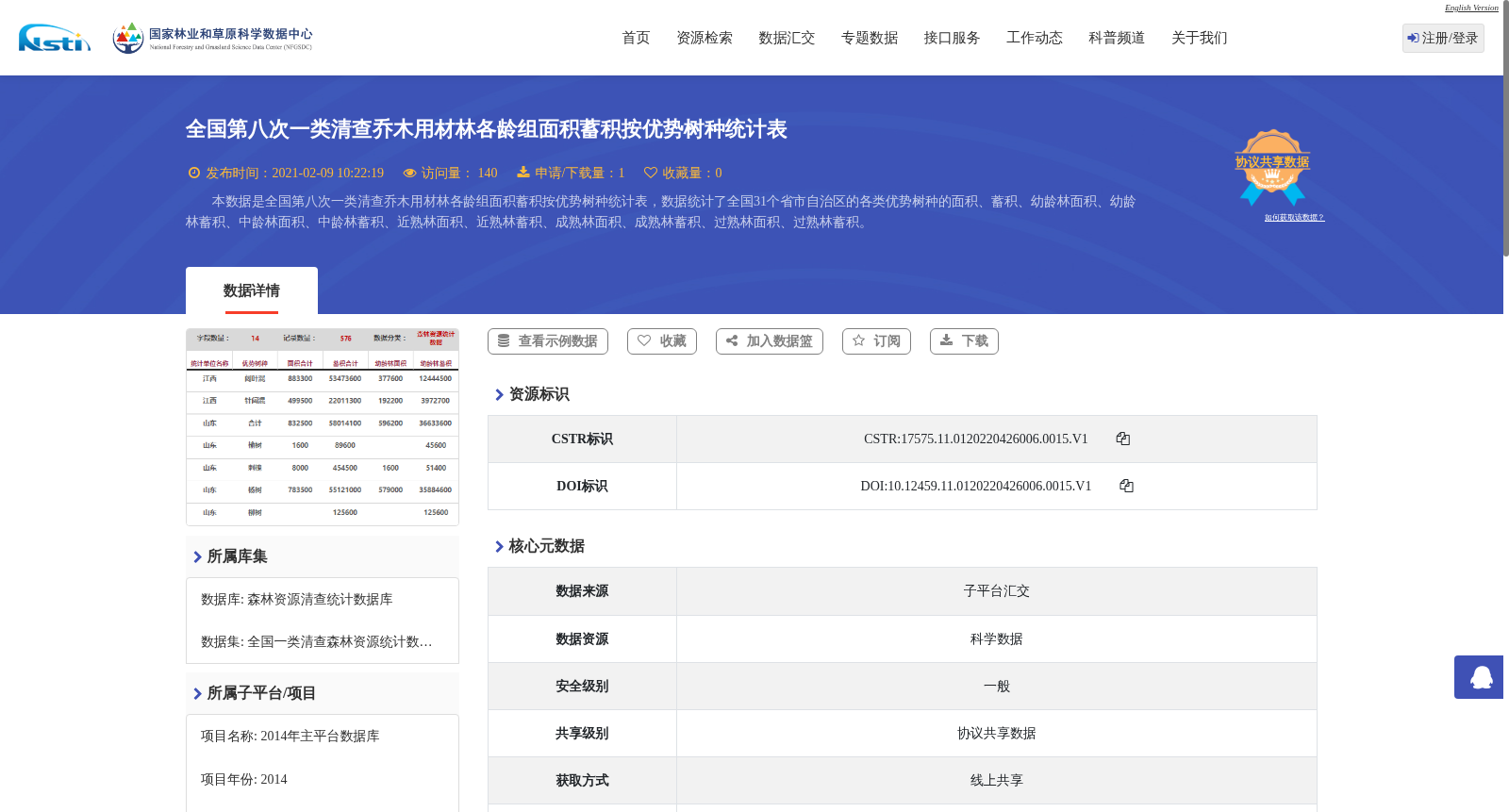Click 如何获取该数据 link
The width and height of the screenshot is (1509, 812).
[1294, 218]
